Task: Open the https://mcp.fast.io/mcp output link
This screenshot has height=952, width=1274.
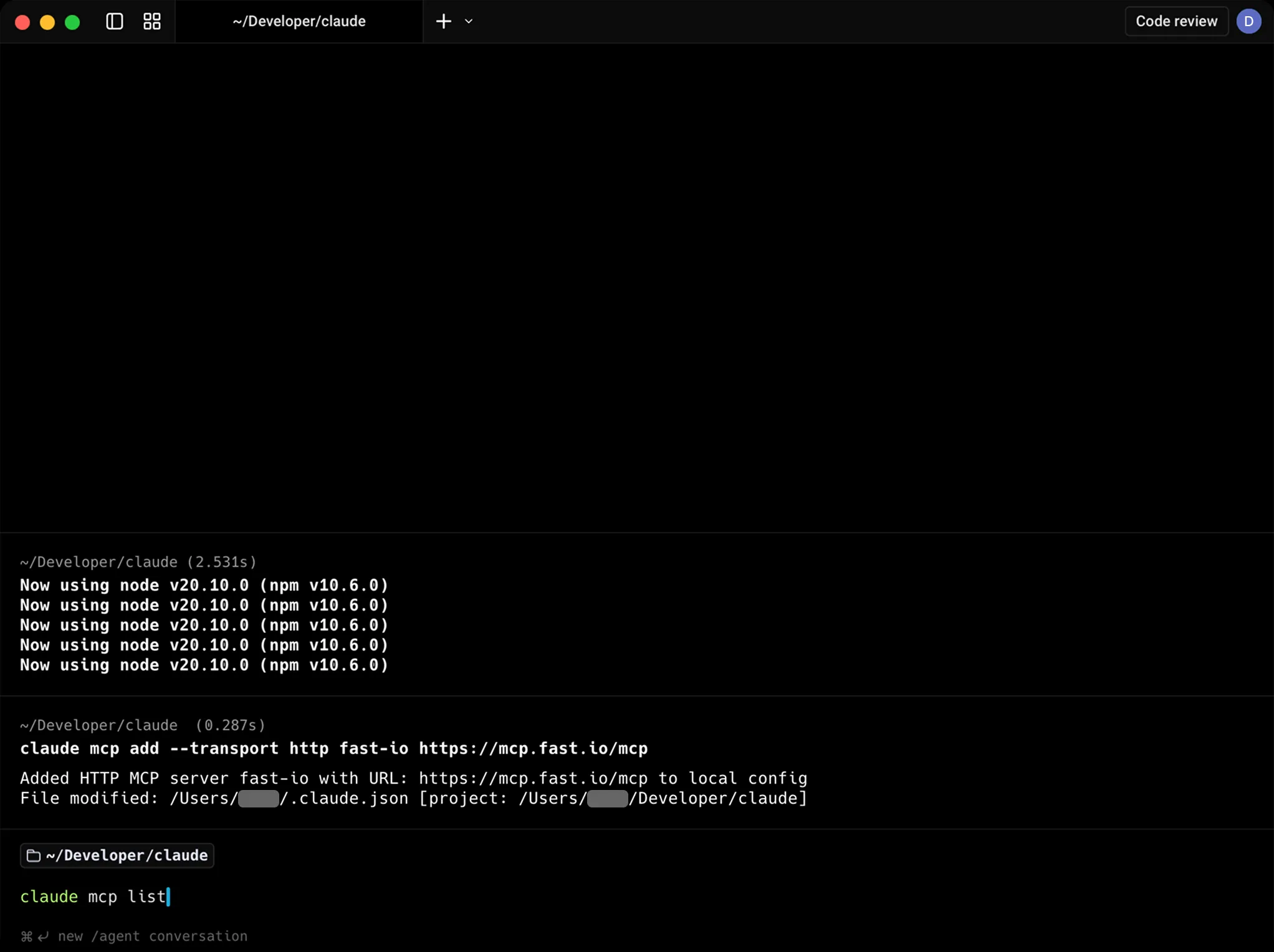Action: click(534, 778)
